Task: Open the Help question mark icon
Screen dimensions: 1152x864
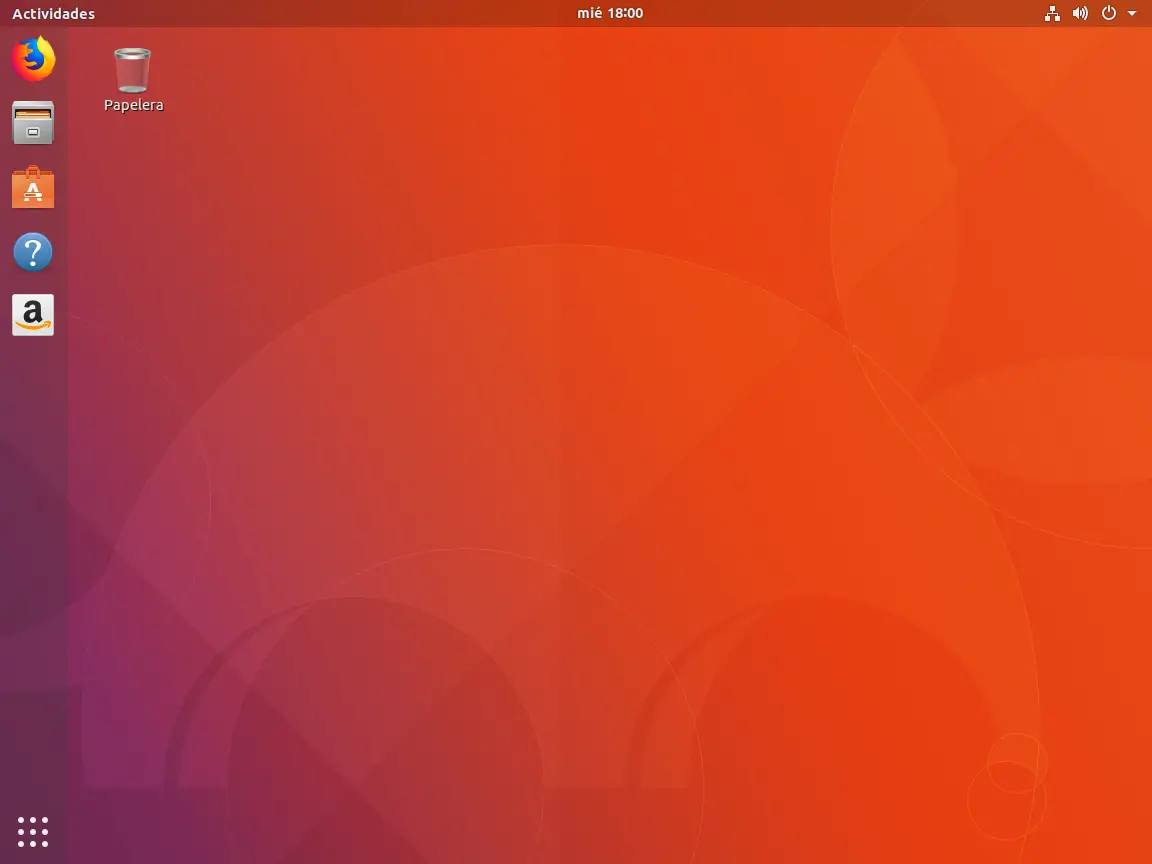Action: coord(33,252)
